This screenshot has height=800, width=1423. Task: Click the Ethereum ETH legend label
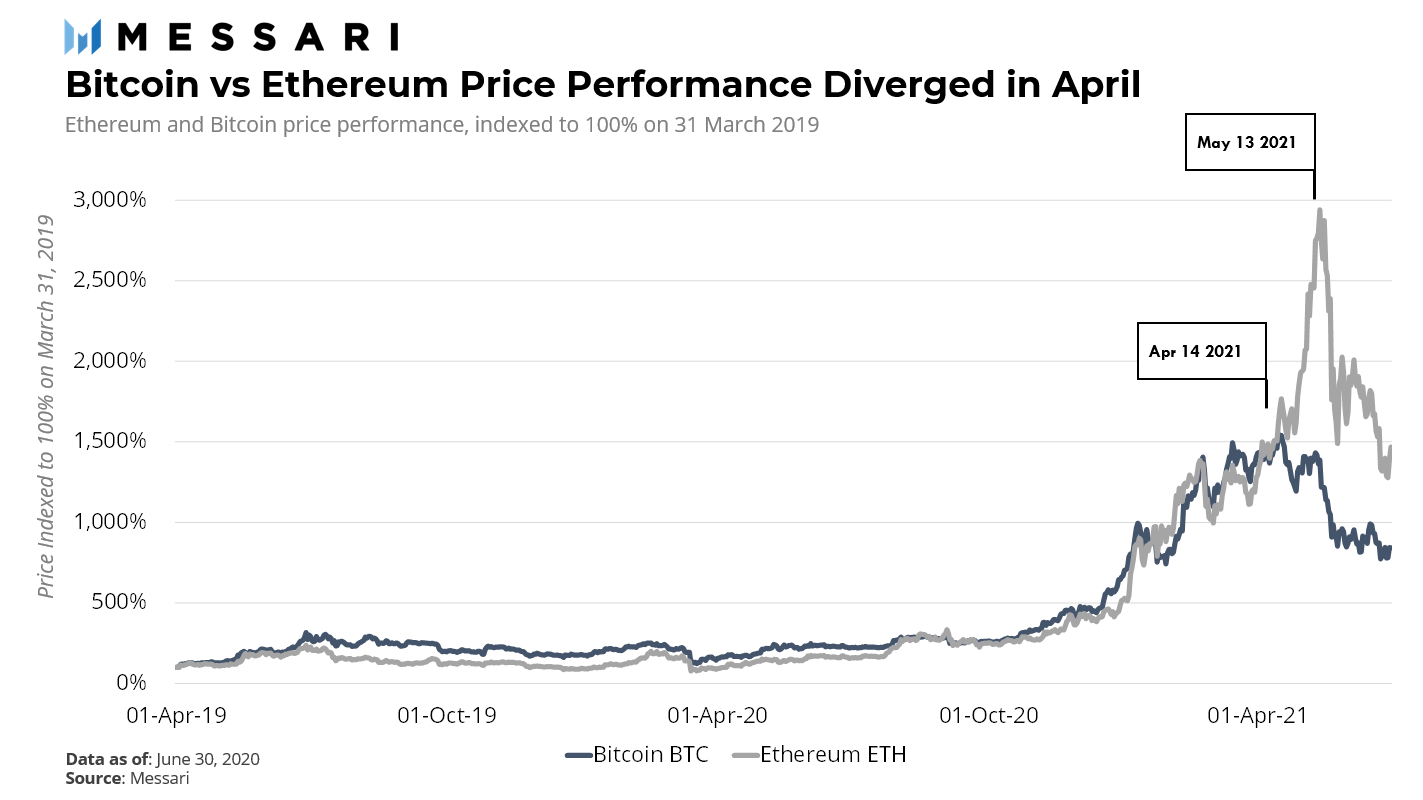pyautogui.click(x=833, y=754)
